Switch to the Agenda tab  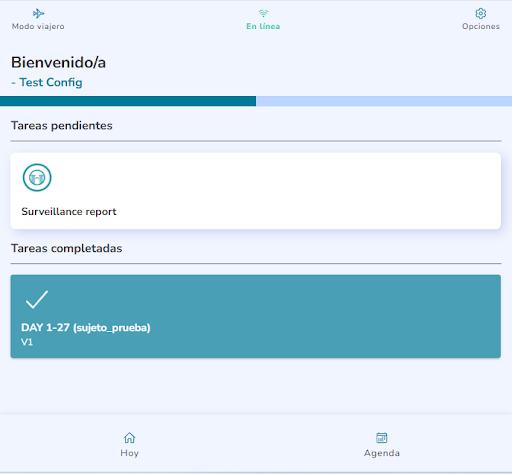tap(382, 444)
